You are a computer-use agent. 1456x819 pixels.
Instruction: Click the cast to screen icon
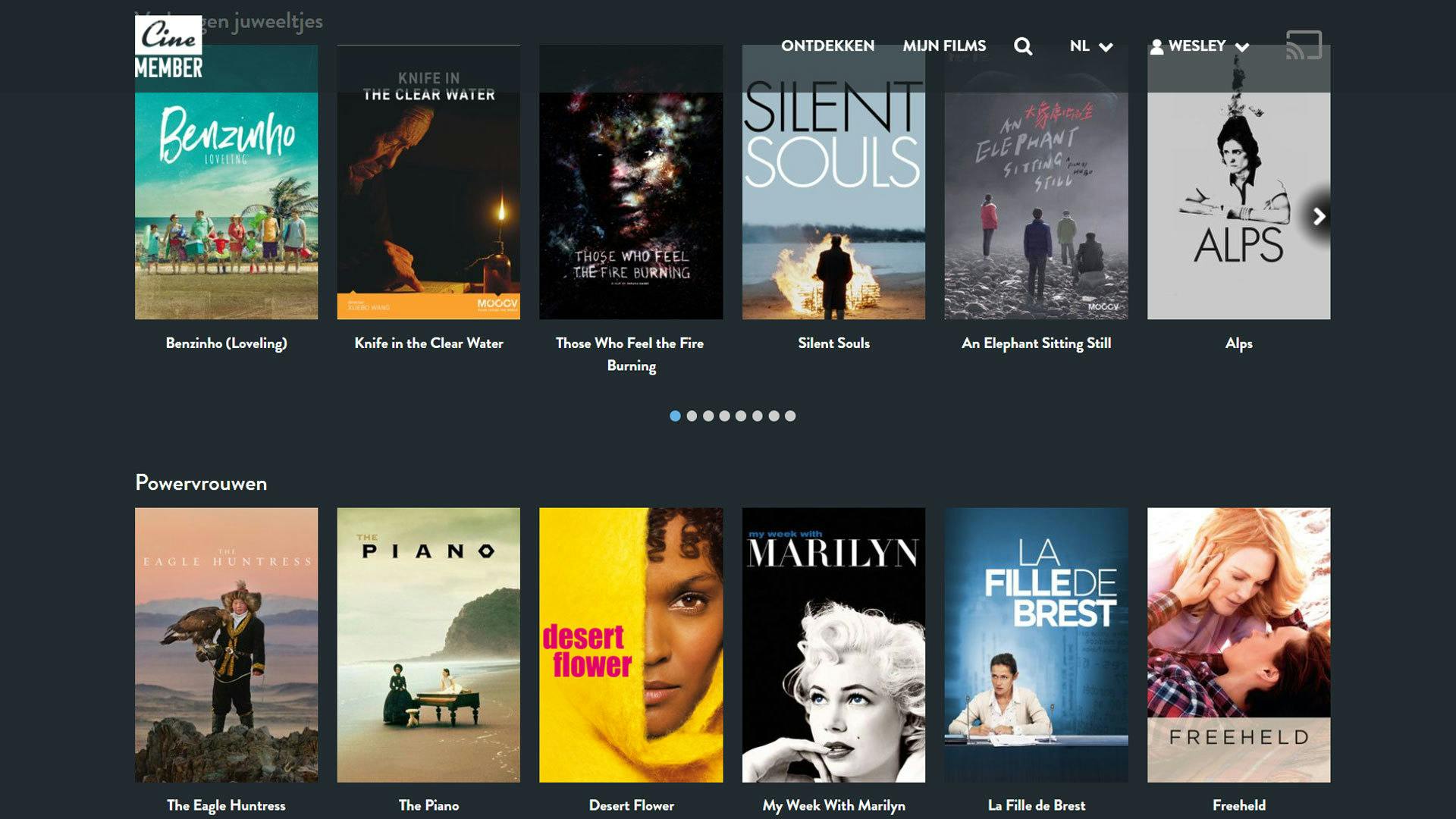tap(1304, 45)
